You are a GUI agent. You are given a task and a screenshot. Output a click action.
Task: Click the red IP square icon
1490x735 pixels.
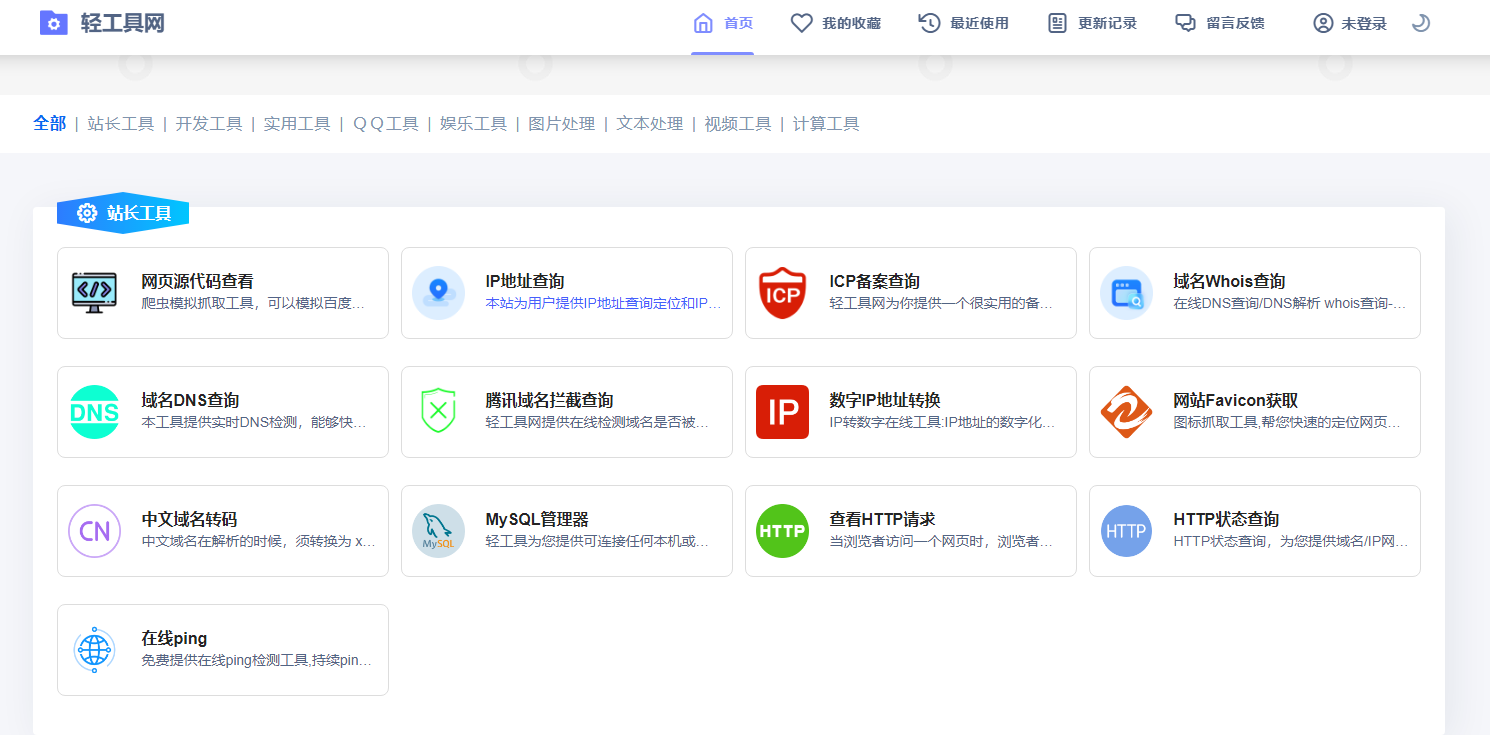point(782,412)
